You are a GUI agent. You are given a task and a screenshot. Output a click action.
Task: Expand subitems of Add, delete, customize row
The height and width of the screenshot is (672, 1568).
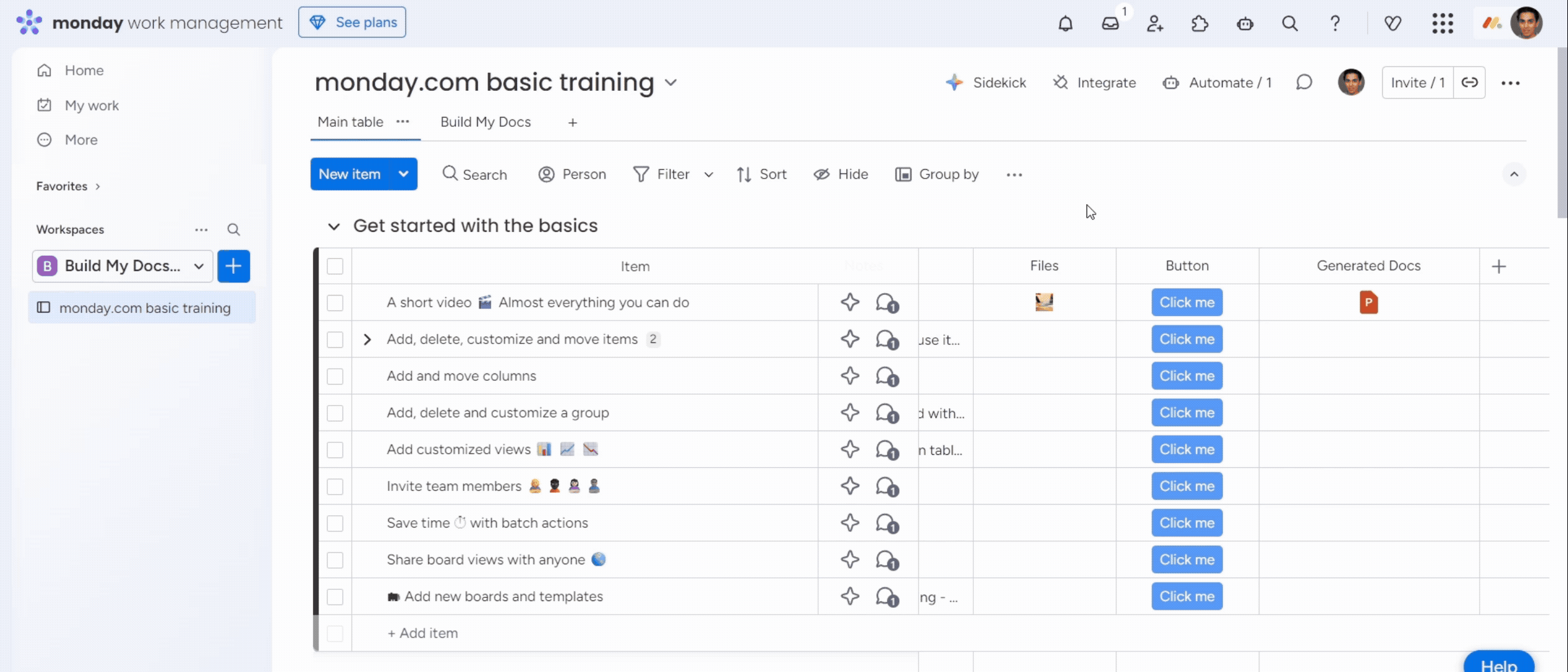click(367, 340)
